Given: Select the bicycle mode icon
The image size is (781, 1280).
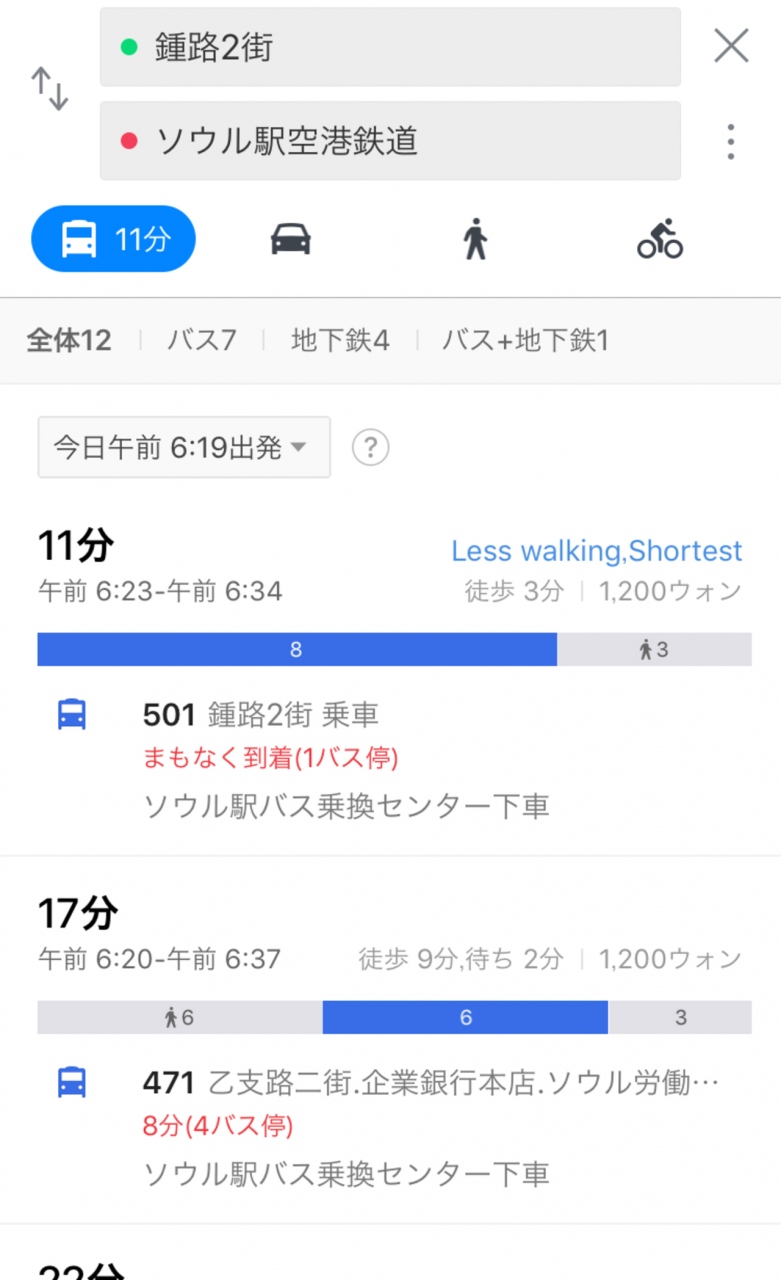Looking at the screenshot, I should (660, 240).
